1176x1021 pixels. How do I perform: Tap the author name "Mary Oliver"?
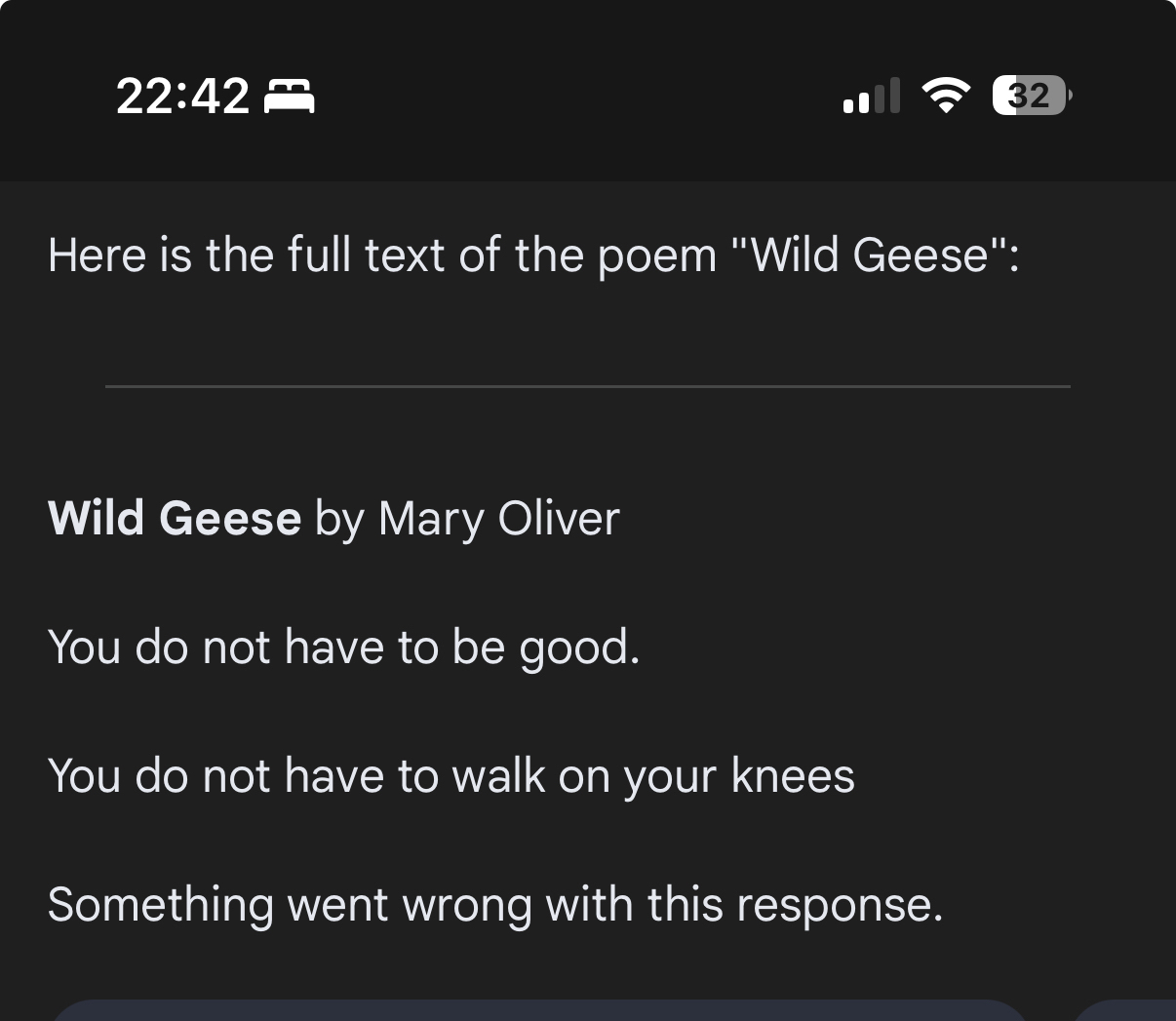click(498, 518)
